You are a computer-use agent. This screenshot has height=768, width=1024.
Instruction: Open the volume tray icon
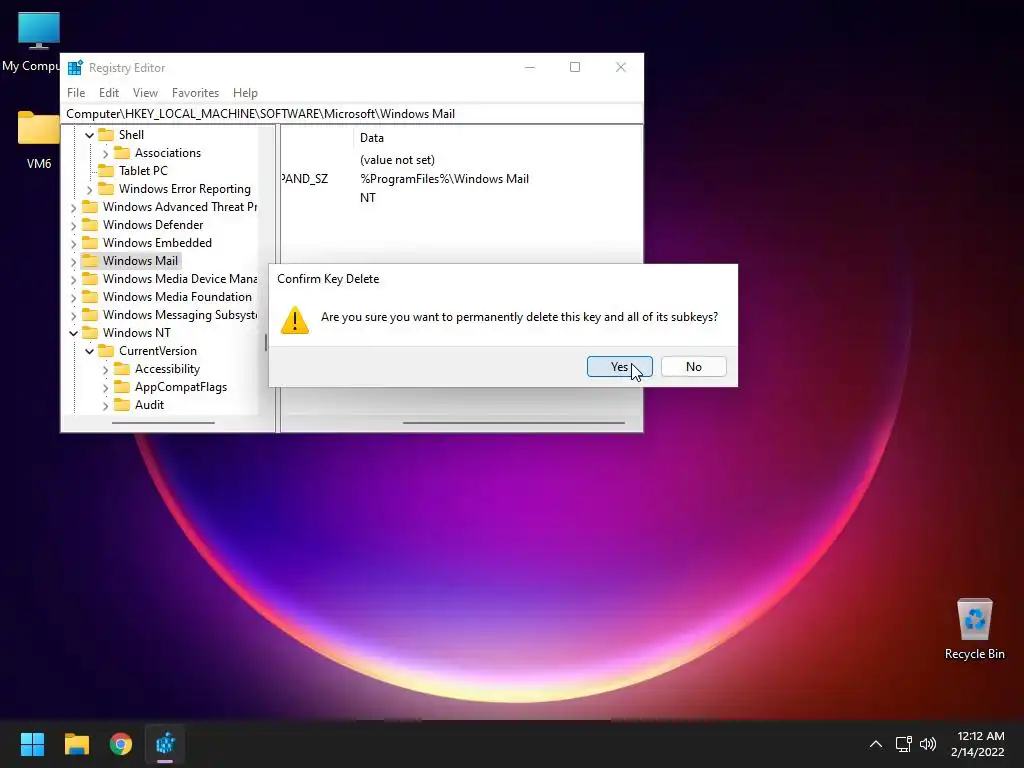927,744
